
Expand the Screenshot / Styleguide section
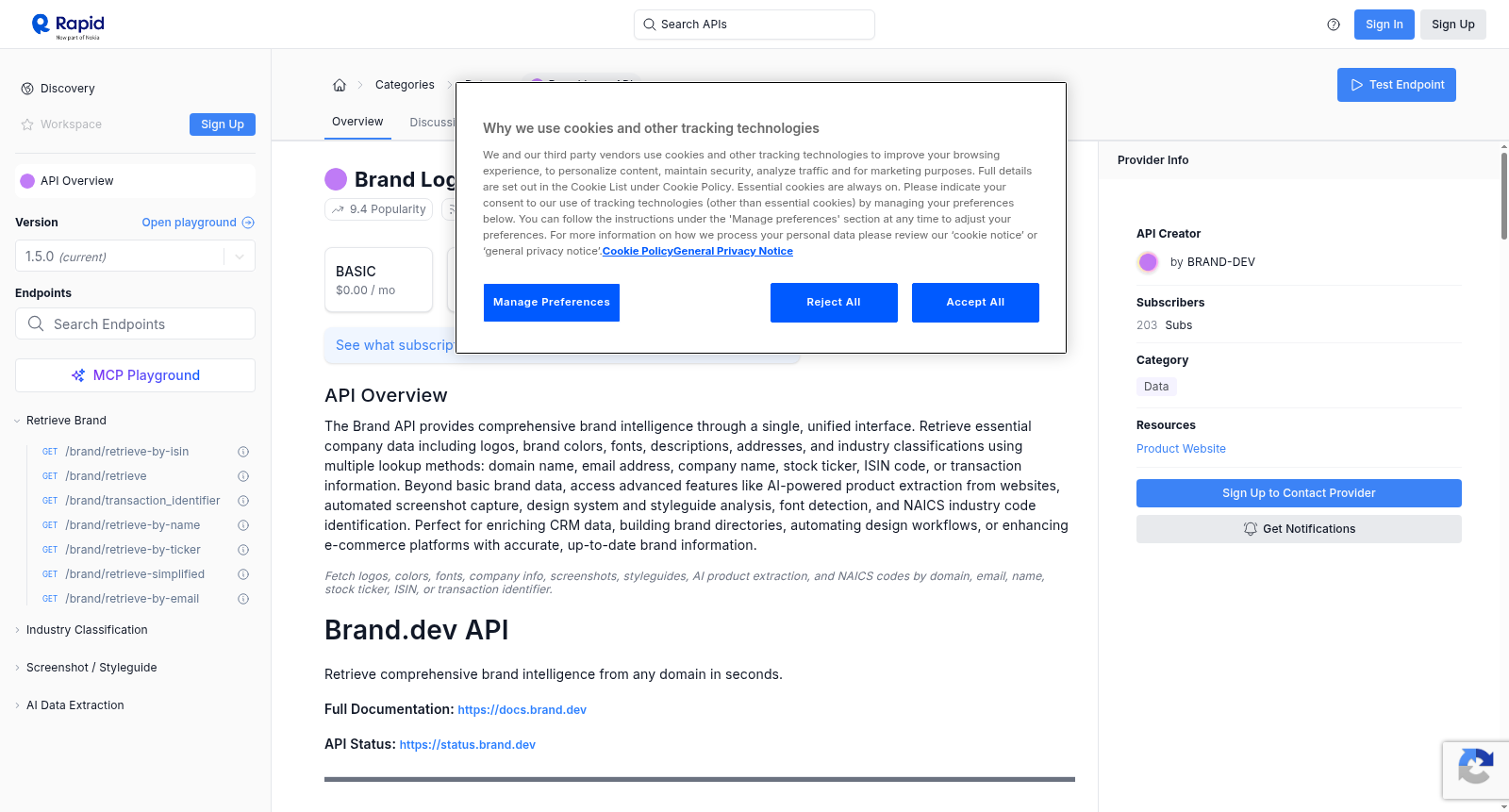point(87,668)
